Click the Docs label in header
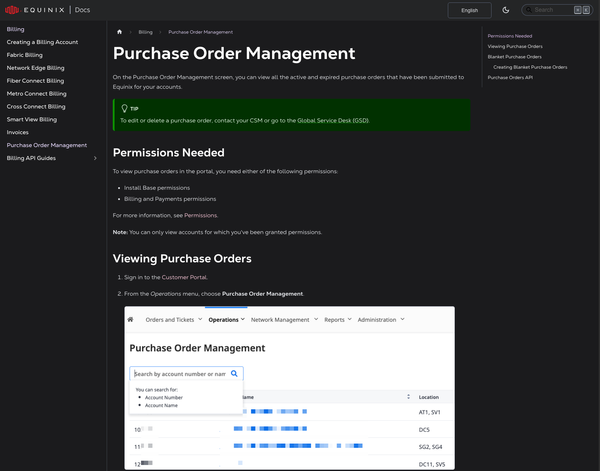 (82, 10)
